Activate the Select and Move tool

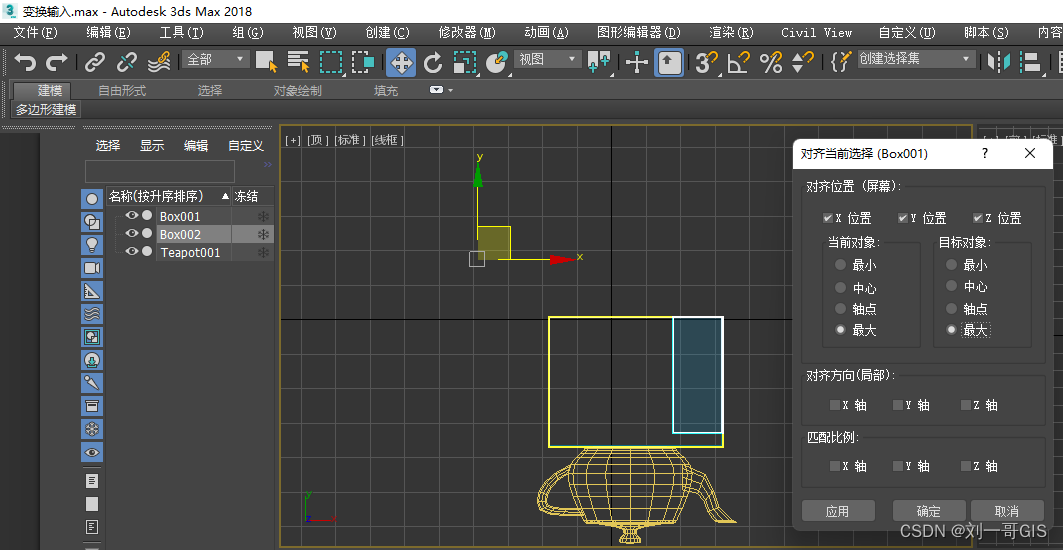click(401, 62)
